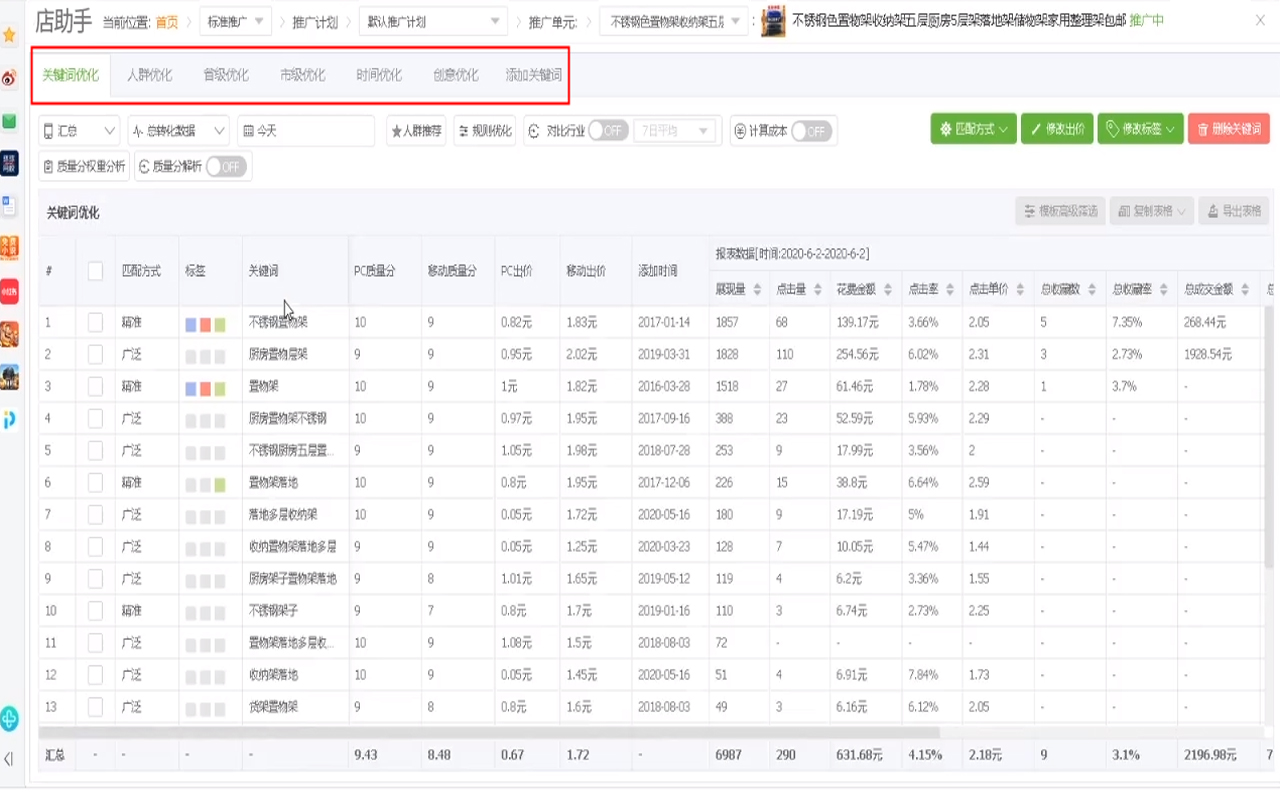1280x800 pixels.
Task: Open 汇总 device dropdown
Action: coord(79,131)
